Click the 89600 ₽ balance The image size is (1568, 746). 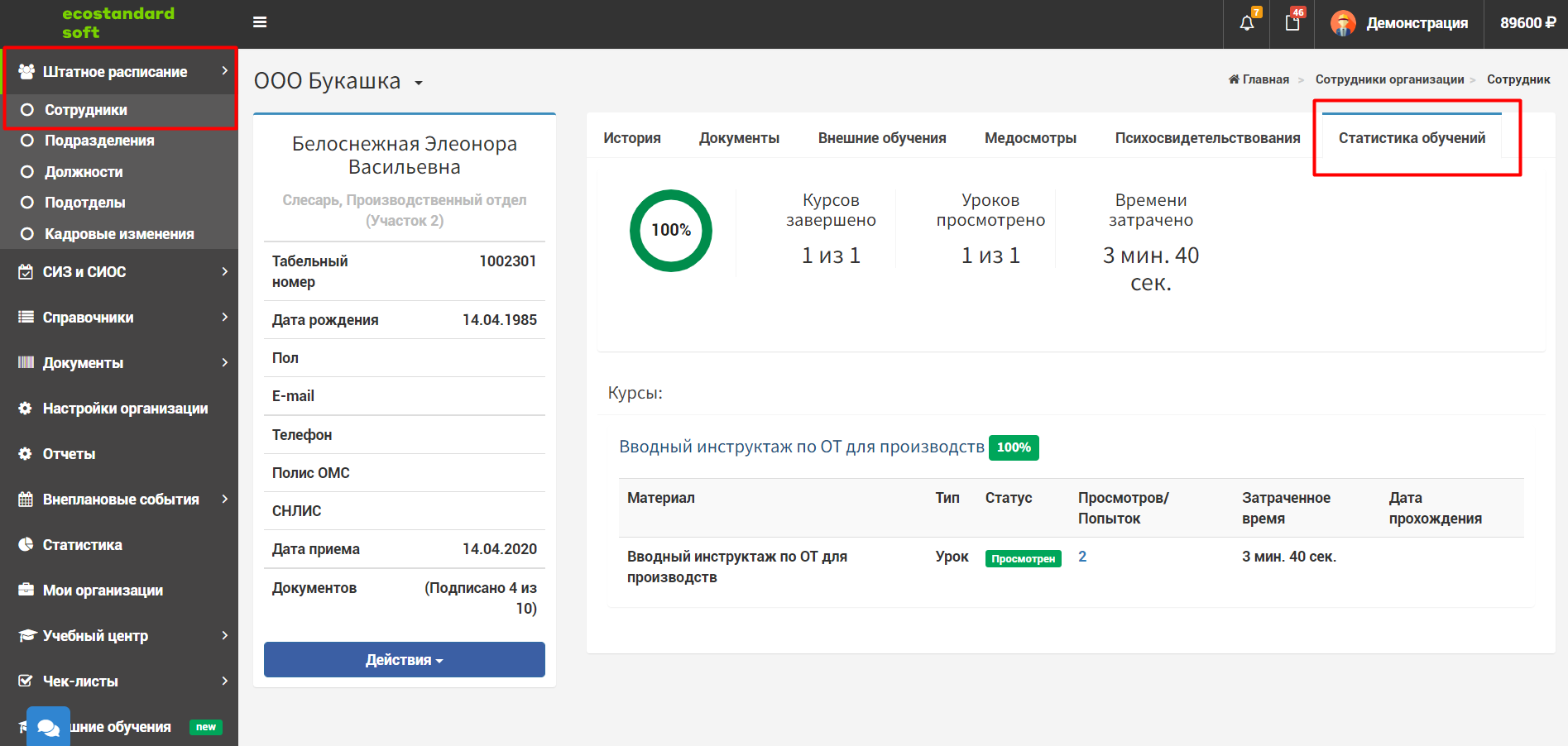tap(1527, 23)
